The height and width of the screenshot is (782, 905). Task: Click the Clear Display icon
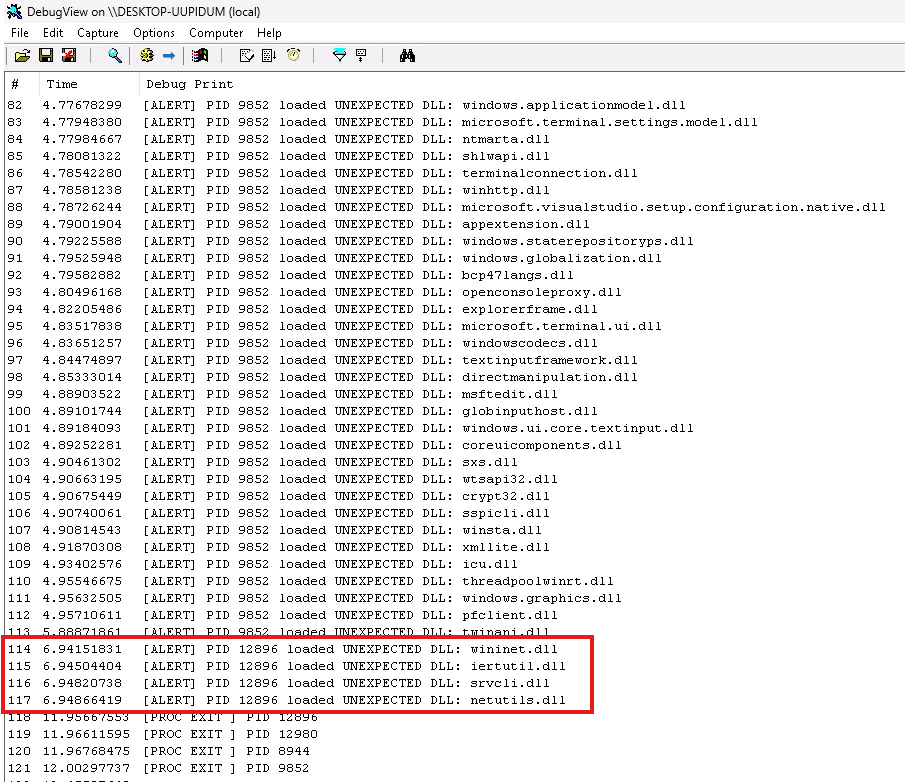247,56
